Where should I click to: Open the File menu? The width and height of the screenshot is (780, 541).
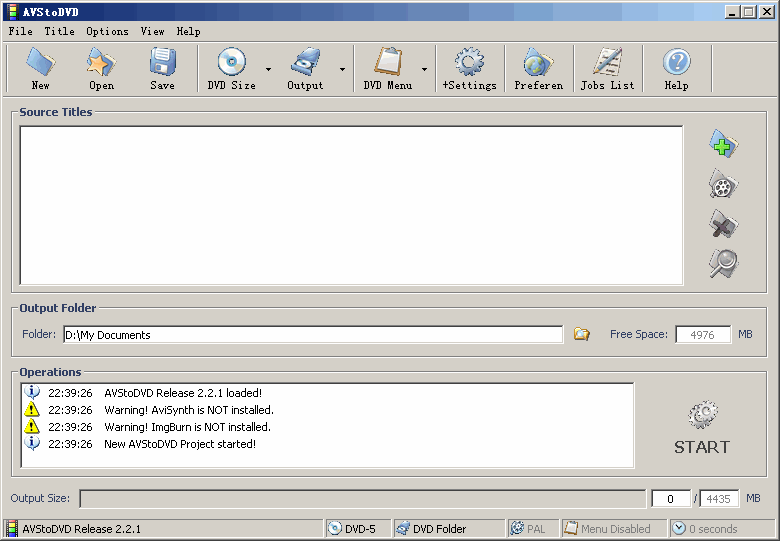[20, 31]
